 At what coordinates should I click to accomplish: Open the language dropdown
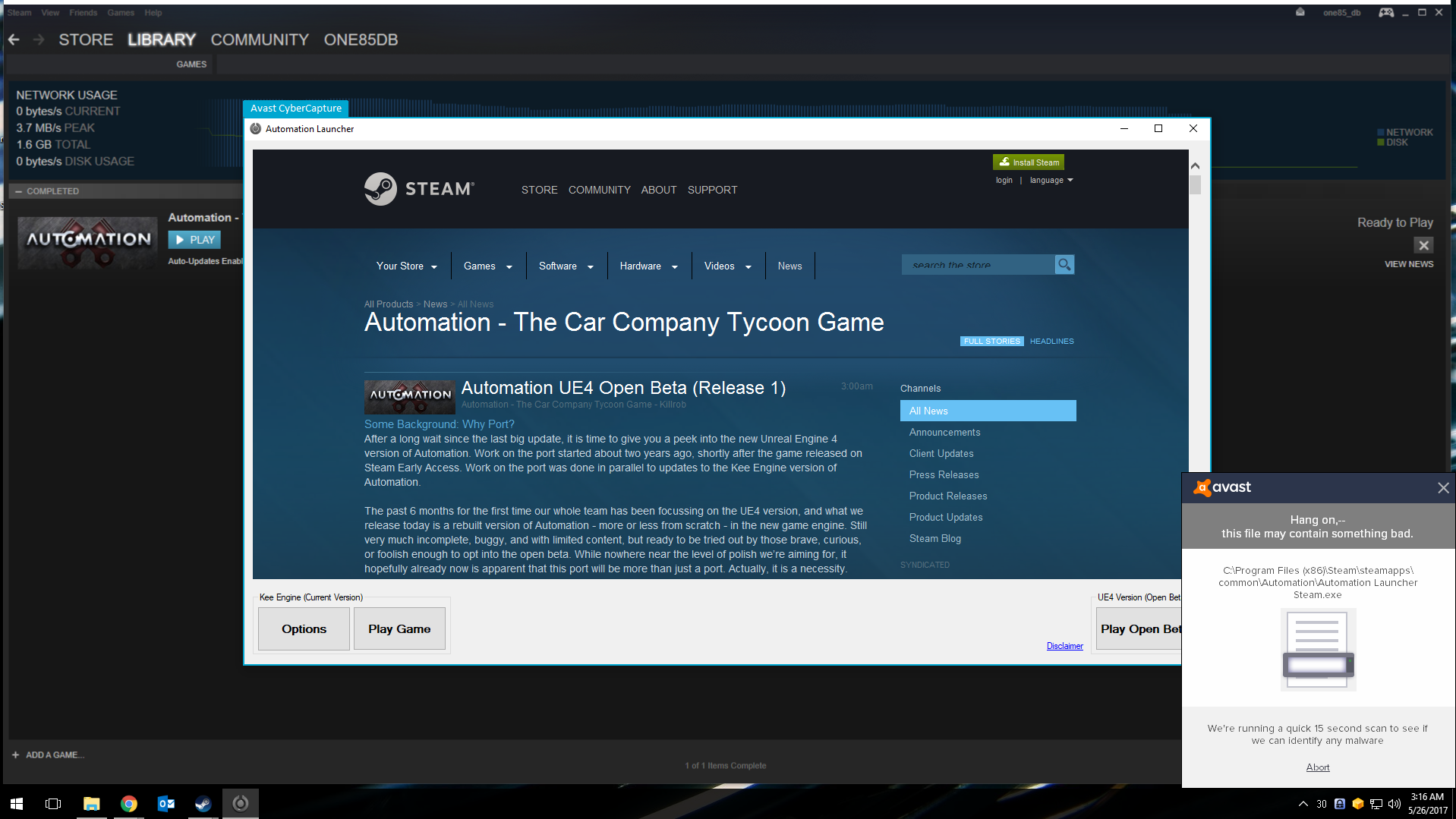click(1051, 181)
